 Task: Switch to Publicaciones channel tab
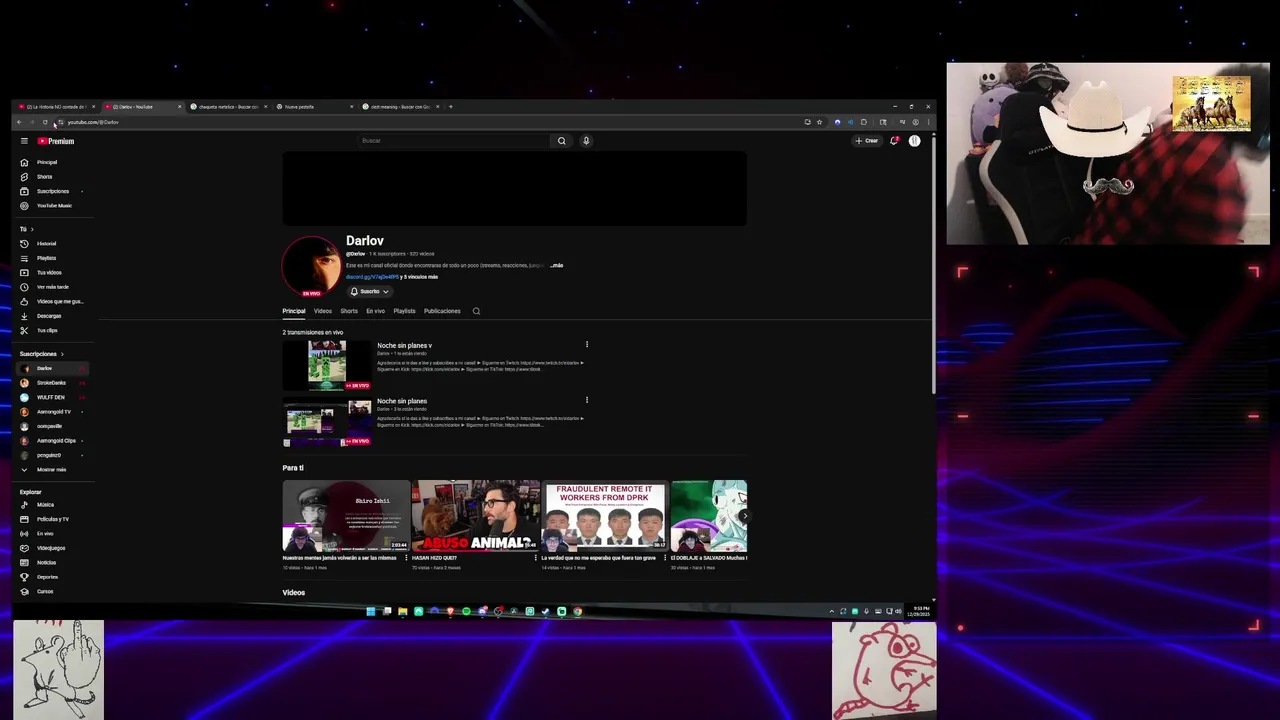(x=442, y=311)
